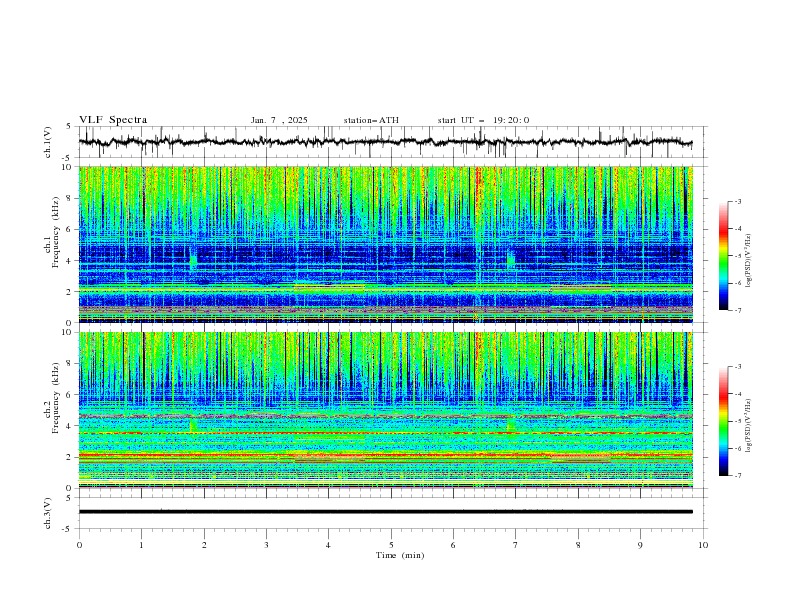Click the time axis tick label "4"
This screenshot has width=792, height=612.
pyautogui.click(x=328, y=545)
